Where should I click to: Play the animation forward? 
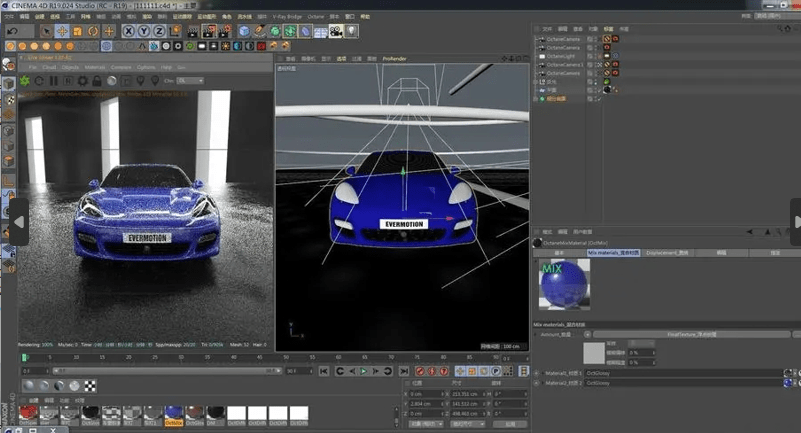pyautogui.click(x=364, y=371)
